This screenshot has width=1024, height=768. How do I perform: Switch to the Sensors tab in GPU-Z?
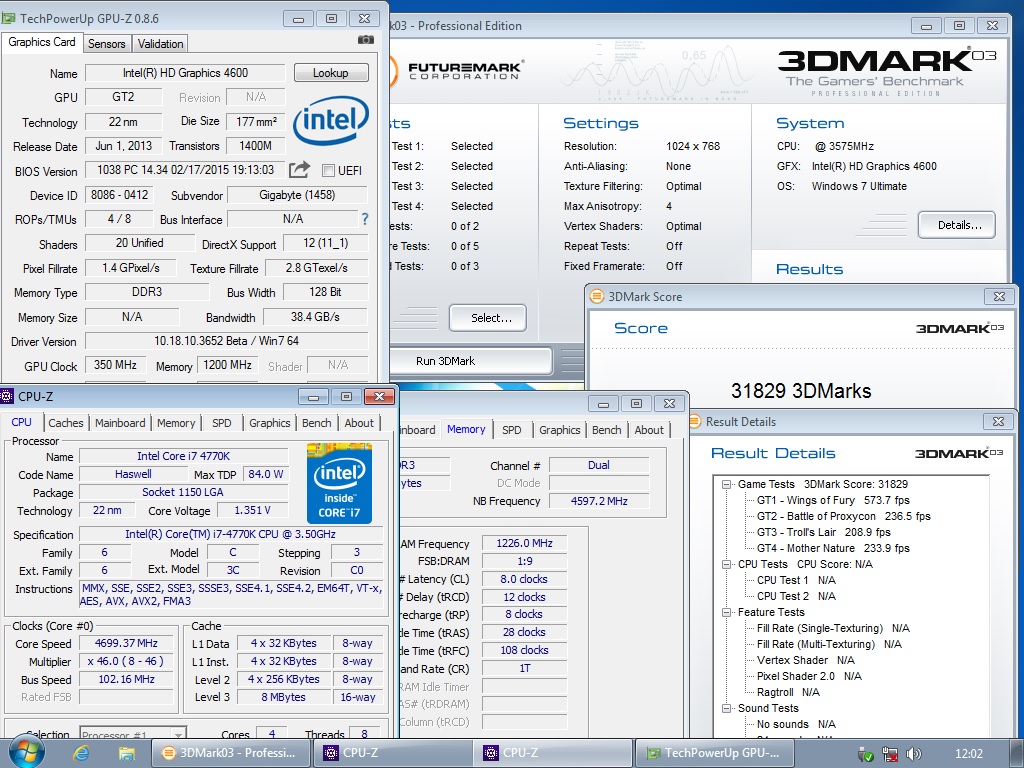coord(107,43)
